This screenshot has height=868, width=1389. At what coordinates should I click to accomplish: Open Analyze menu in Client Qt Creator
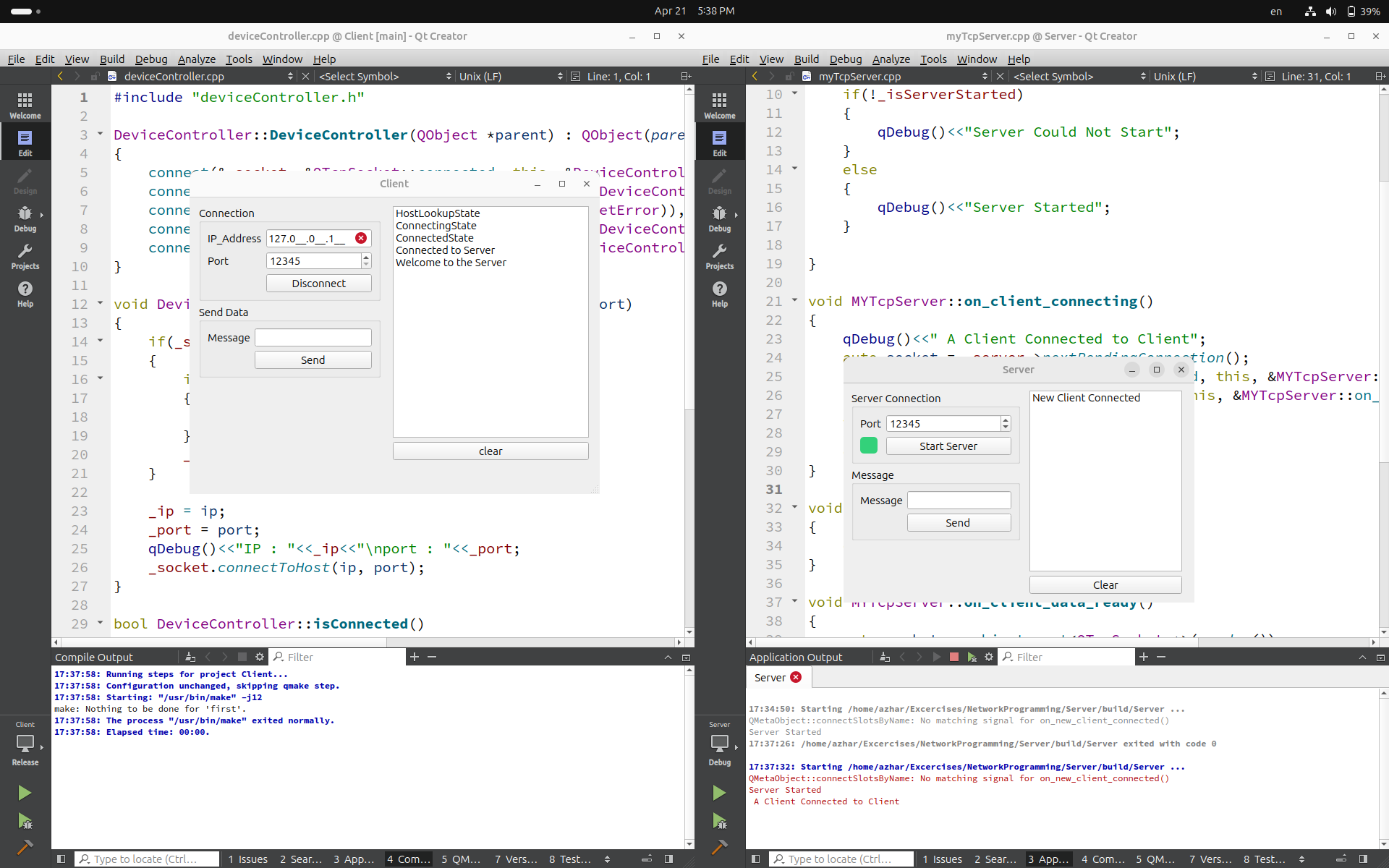tap(196, 59)
